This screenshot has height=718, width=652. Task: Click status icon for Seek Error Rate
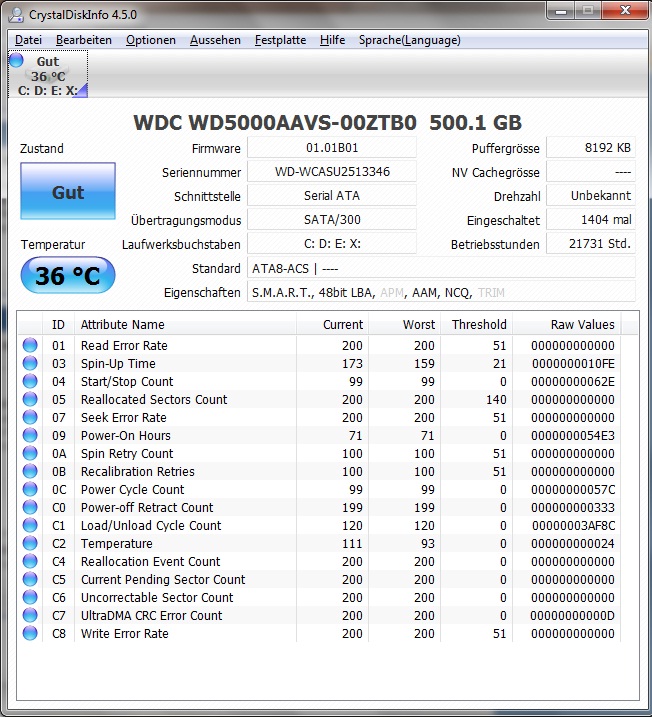(30, 417)
